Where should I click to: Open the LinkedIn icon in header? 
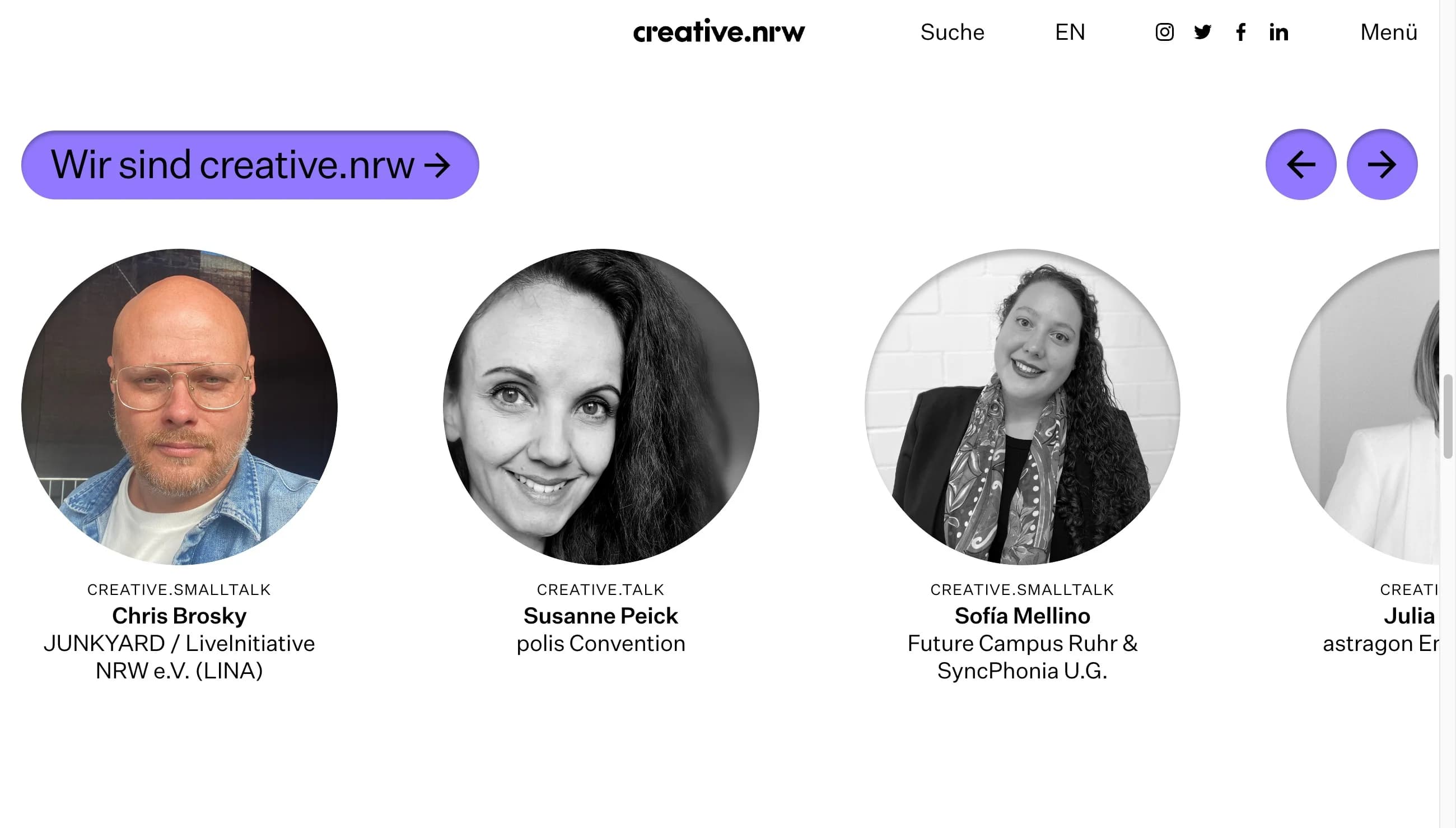(x=1278, y=32)
